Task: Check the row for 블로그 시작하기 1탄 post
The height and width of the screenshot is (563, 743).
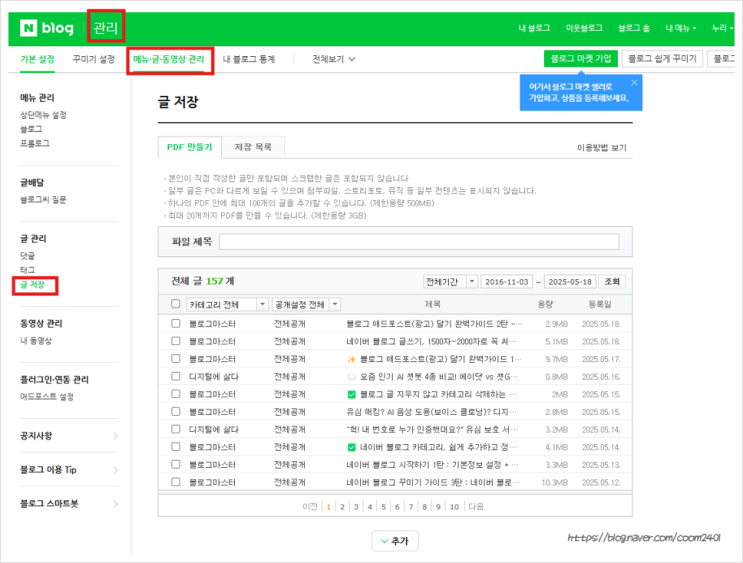Action: point(176,464)
